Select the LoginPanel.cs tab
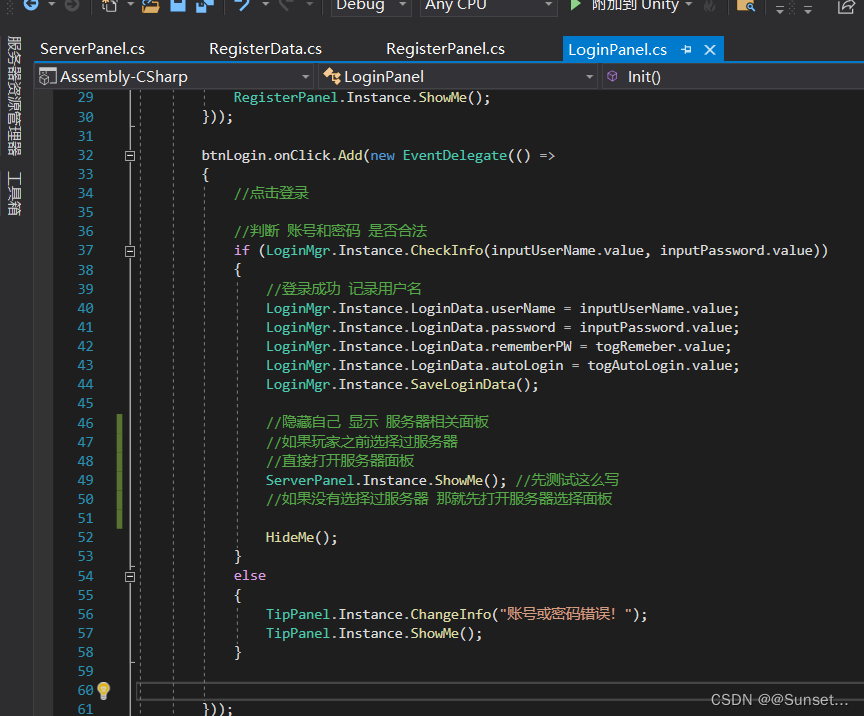864x716 pixels. [x=618, y=50]
